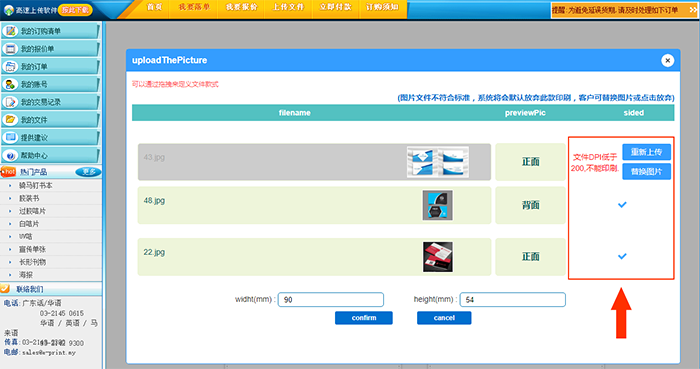Viewport: 700px width, 369px height.
Task: Open the 我要落单 navigation tab
Action: [194, 7]
